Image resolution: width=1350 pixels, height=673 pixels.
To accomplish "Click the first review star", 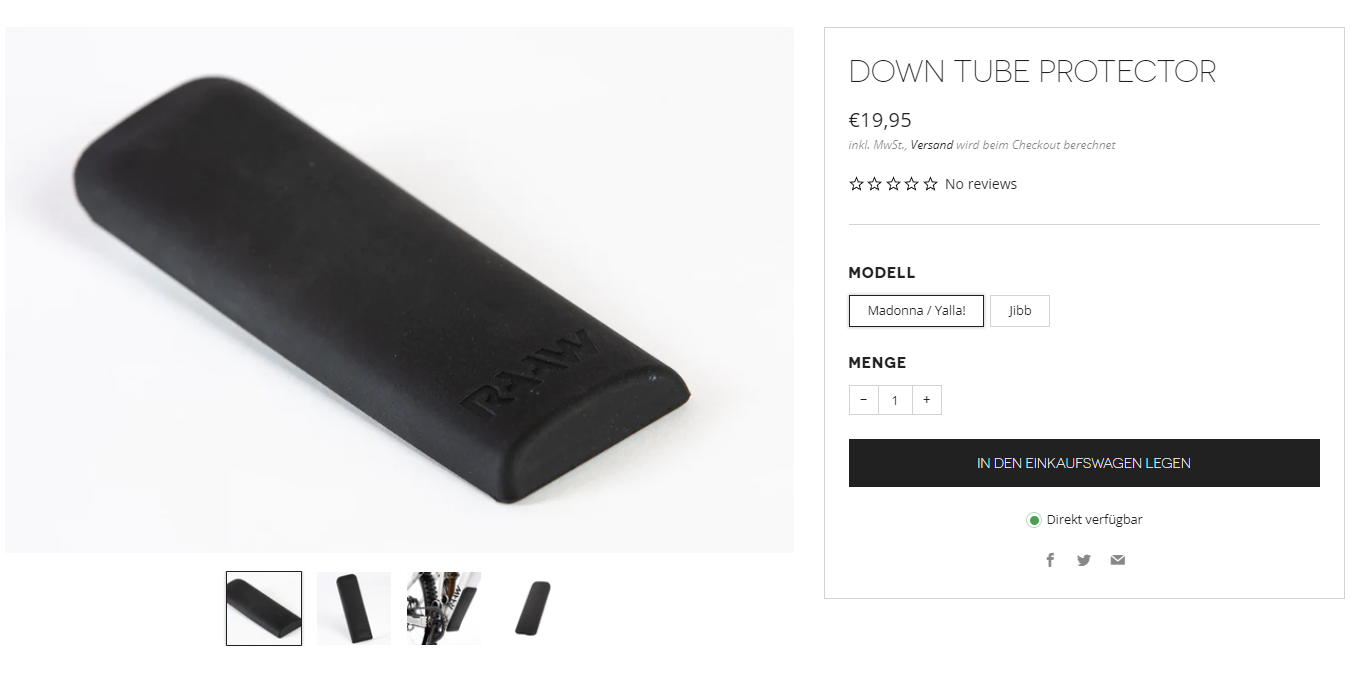I will [856, 184].
